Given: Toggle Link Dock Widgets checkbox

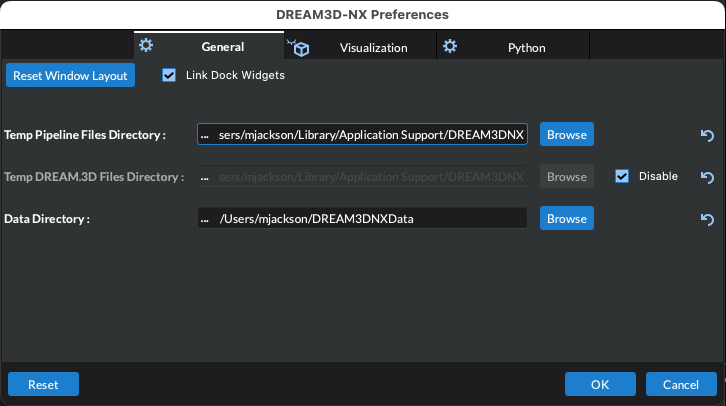Looking at the screenshot, I should (169, 75).
